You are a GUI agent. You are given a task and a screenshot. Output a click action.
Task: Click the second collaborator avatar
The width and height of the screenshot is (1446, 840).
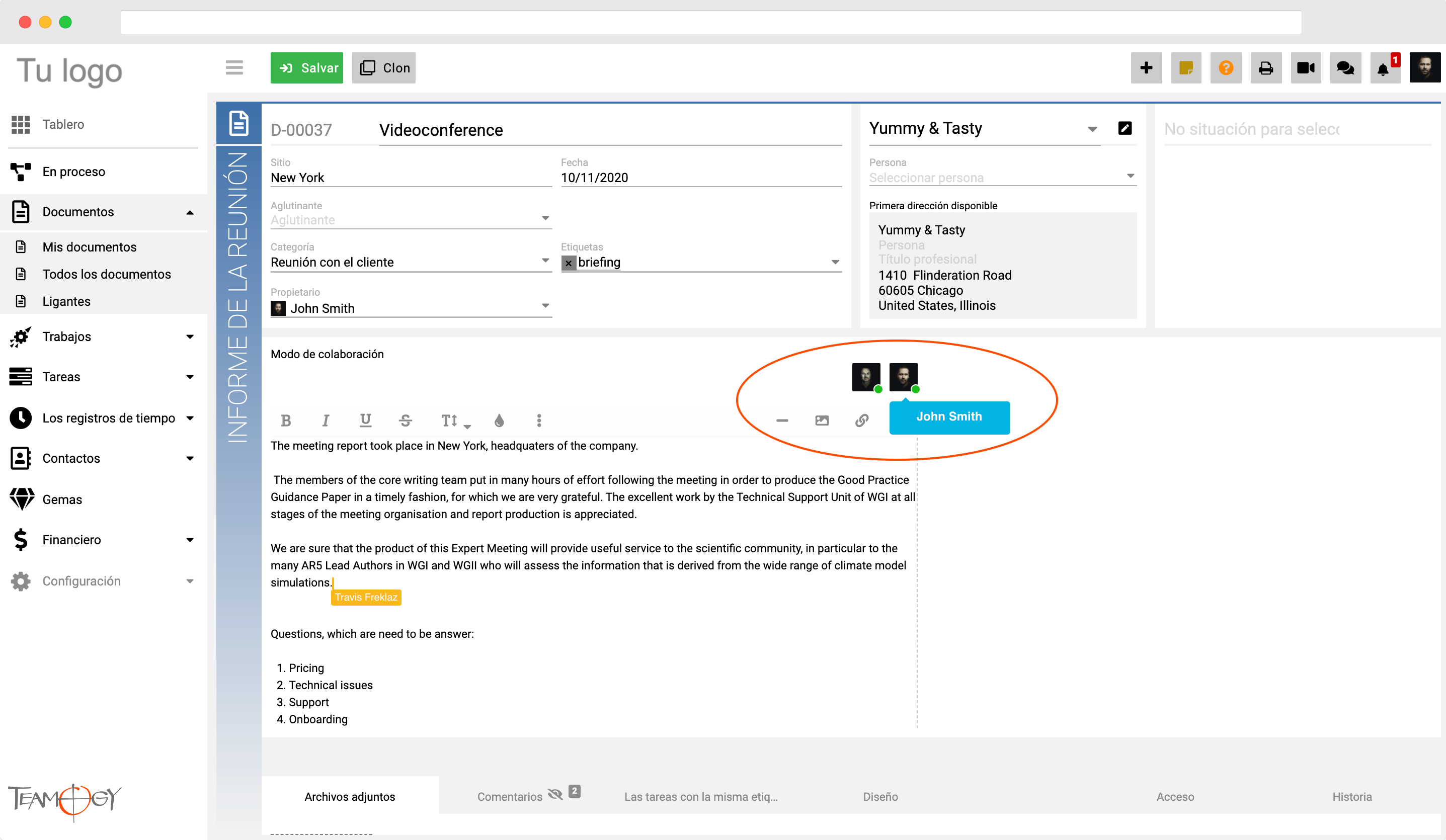click(x=903, y=377)
